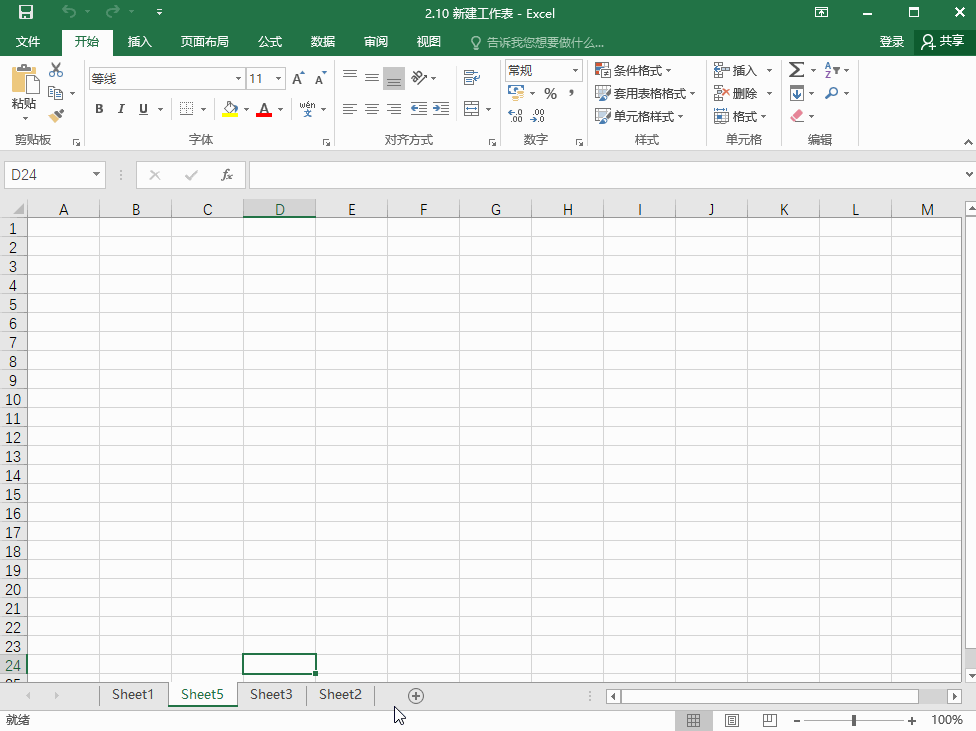Select the Format Painter (格式刷) icon
Image resolution: width=976 pixels, height=731 pixels.
pyautogui.click(x=57, y=115)
